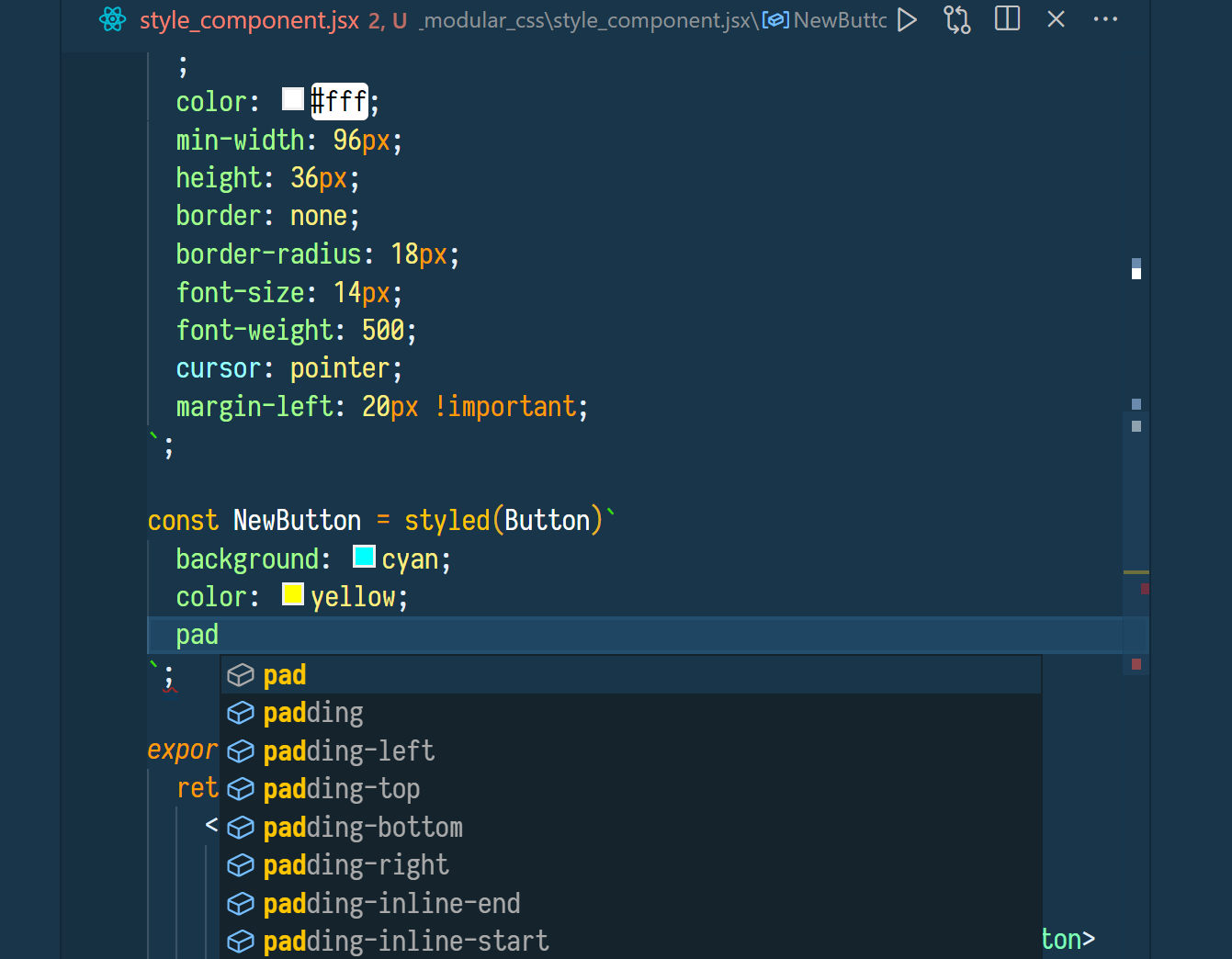Choose the 'padding-top' autocomplete suggestion
Image resolution: width=1232 pixels, height=959 pixels.
point(341,789)
